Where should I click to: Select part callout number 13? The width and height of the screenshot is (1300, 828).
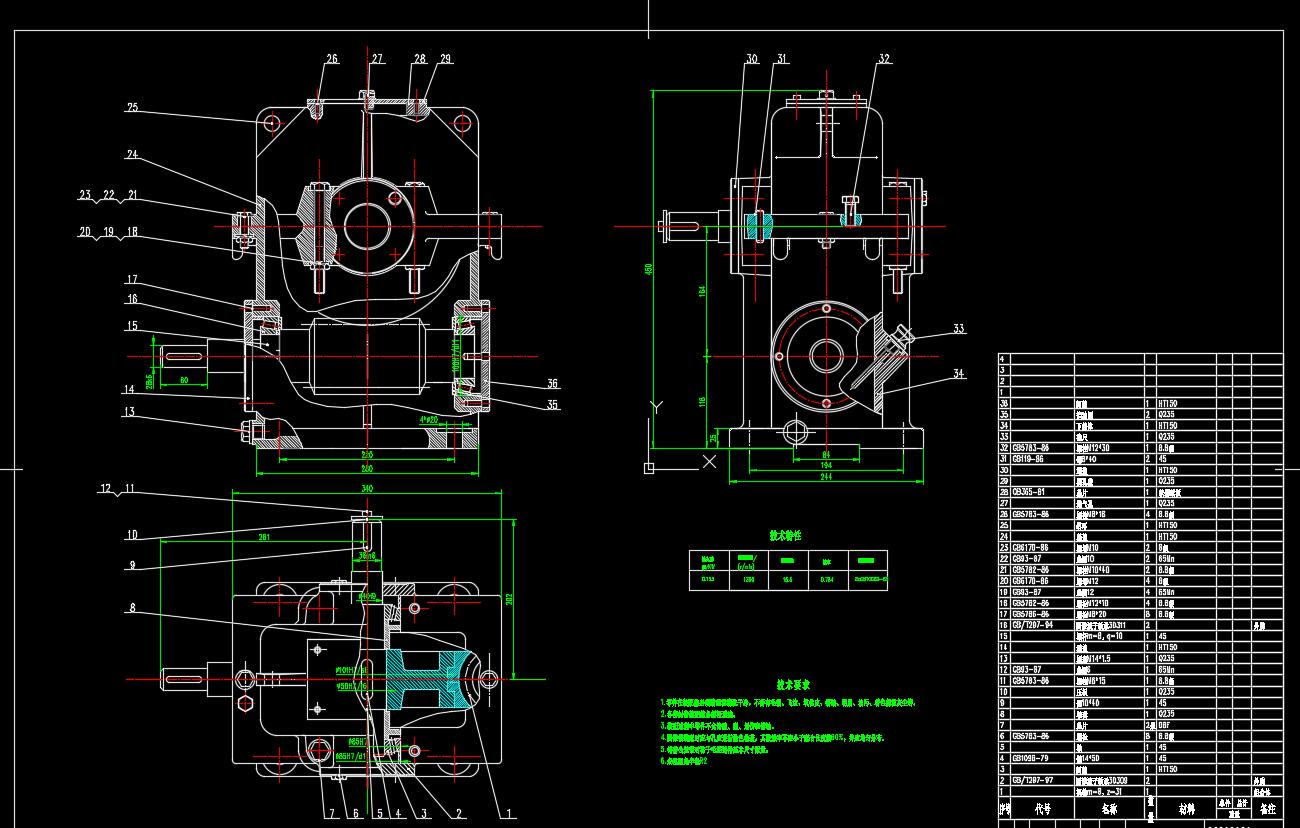[x=128, y=411]
